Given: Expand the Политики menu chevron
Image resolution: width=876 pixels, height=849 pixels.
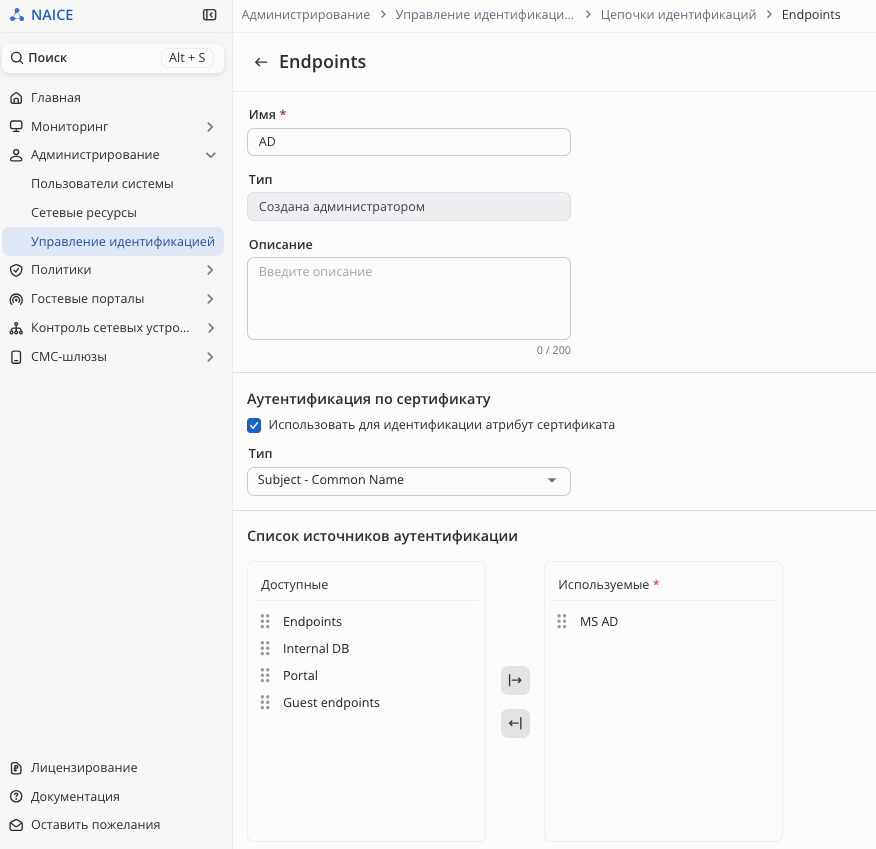Looking at the screenshot, I should 210,270.
